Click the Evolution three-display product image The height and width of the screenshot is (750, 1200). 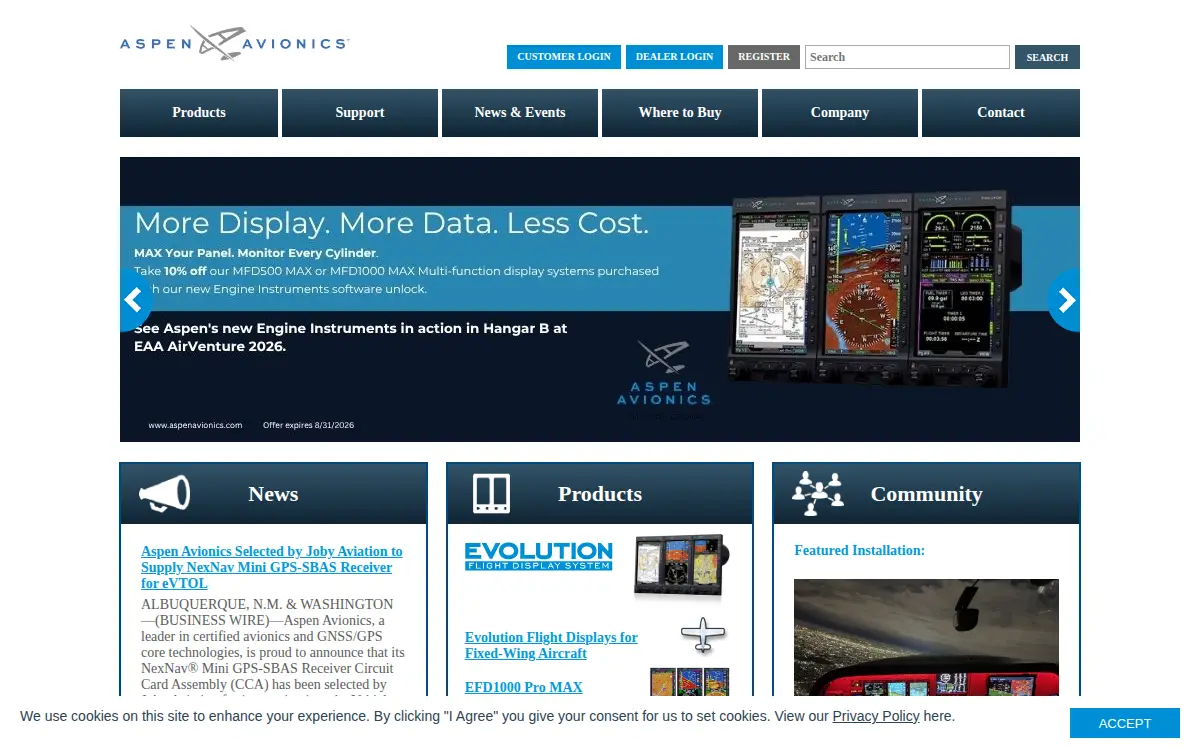point(681,567)
